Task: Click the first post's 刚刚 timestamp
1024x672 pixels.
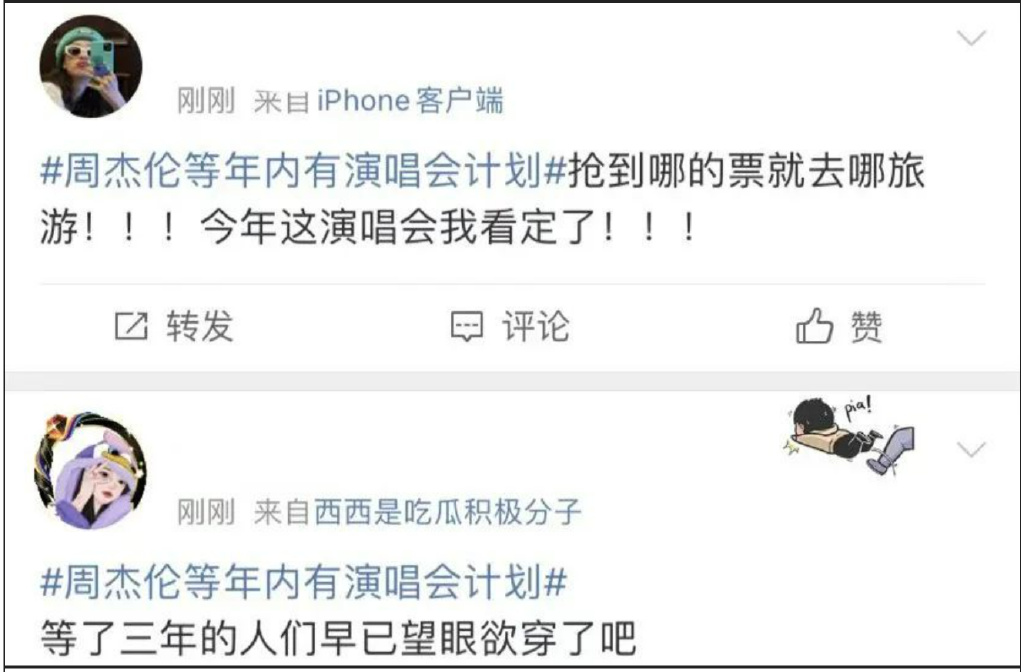Action: pyautogui.click(x=206, y=101)
